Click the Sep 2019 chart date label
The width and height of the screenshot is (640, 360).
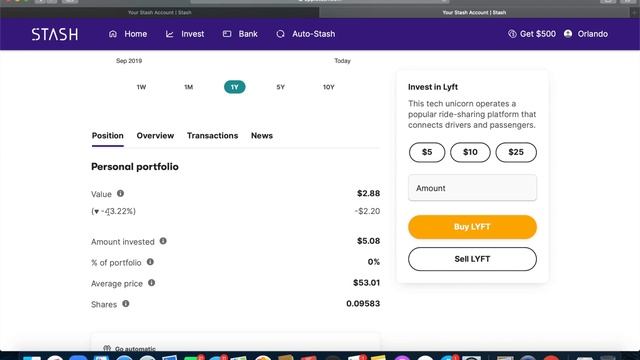tap(129, 61)
